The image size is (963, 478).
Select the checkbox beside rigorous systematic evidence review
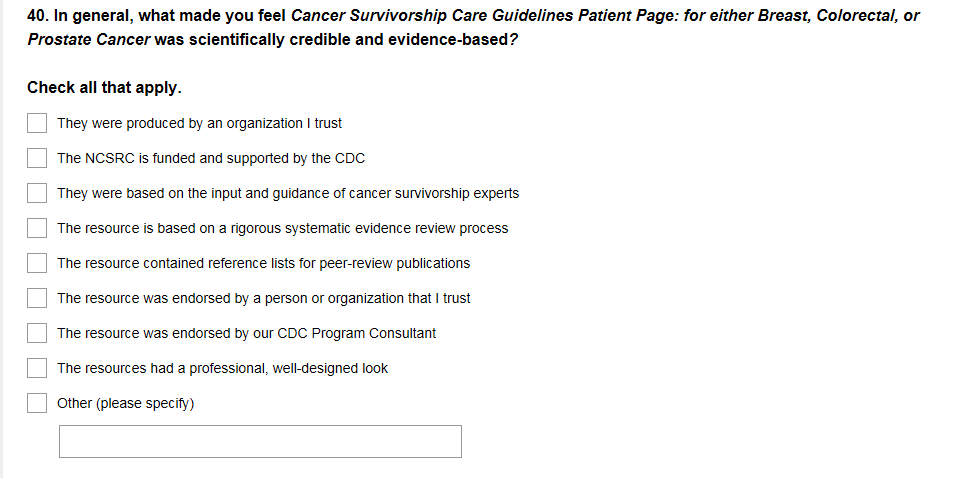(37, 228)
